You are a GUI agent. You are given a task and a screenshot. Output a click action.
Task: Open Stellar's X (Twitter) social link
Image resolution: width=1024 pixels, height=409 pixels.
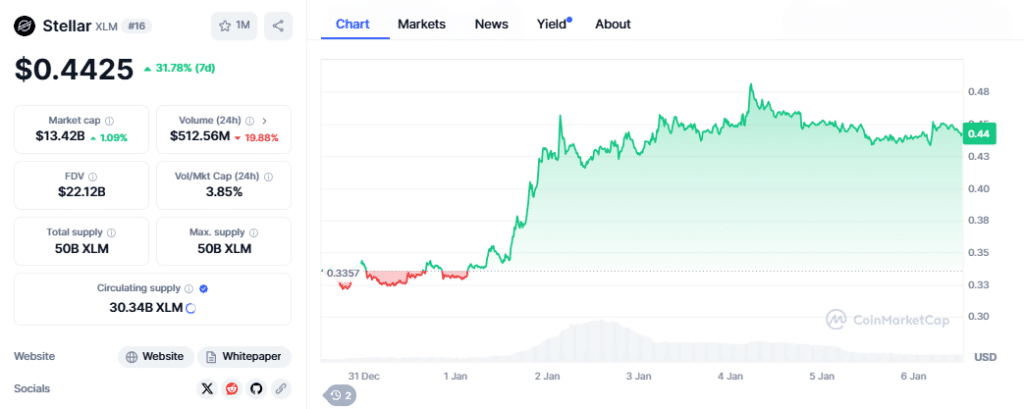pyautogui.click(x=207, y=388)
